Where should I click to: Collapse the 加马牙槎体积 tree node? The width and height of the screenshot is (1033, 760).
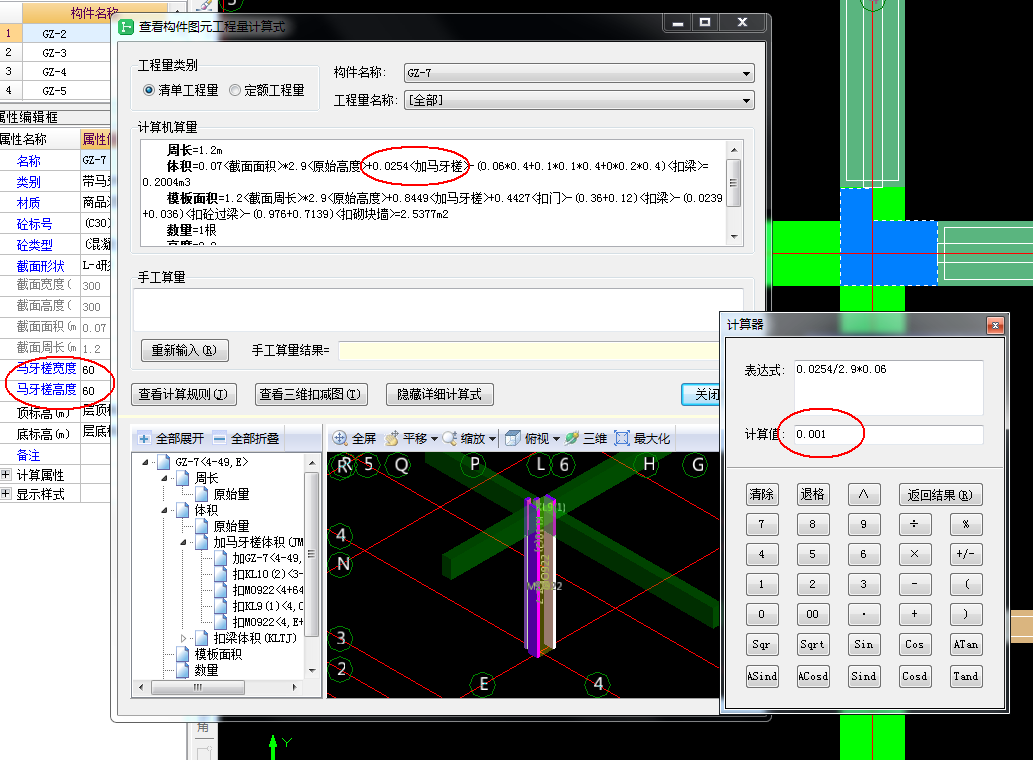[183, 543]
